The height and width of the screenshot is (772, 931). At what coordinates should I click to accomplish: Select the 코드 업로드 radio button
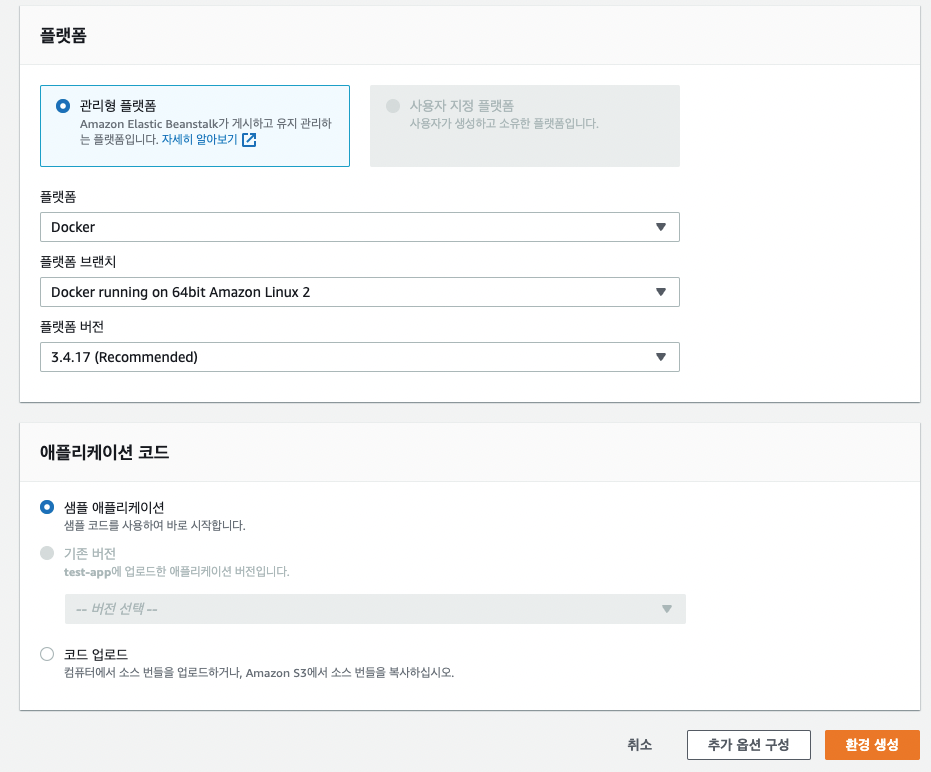(x=47, y=654)
